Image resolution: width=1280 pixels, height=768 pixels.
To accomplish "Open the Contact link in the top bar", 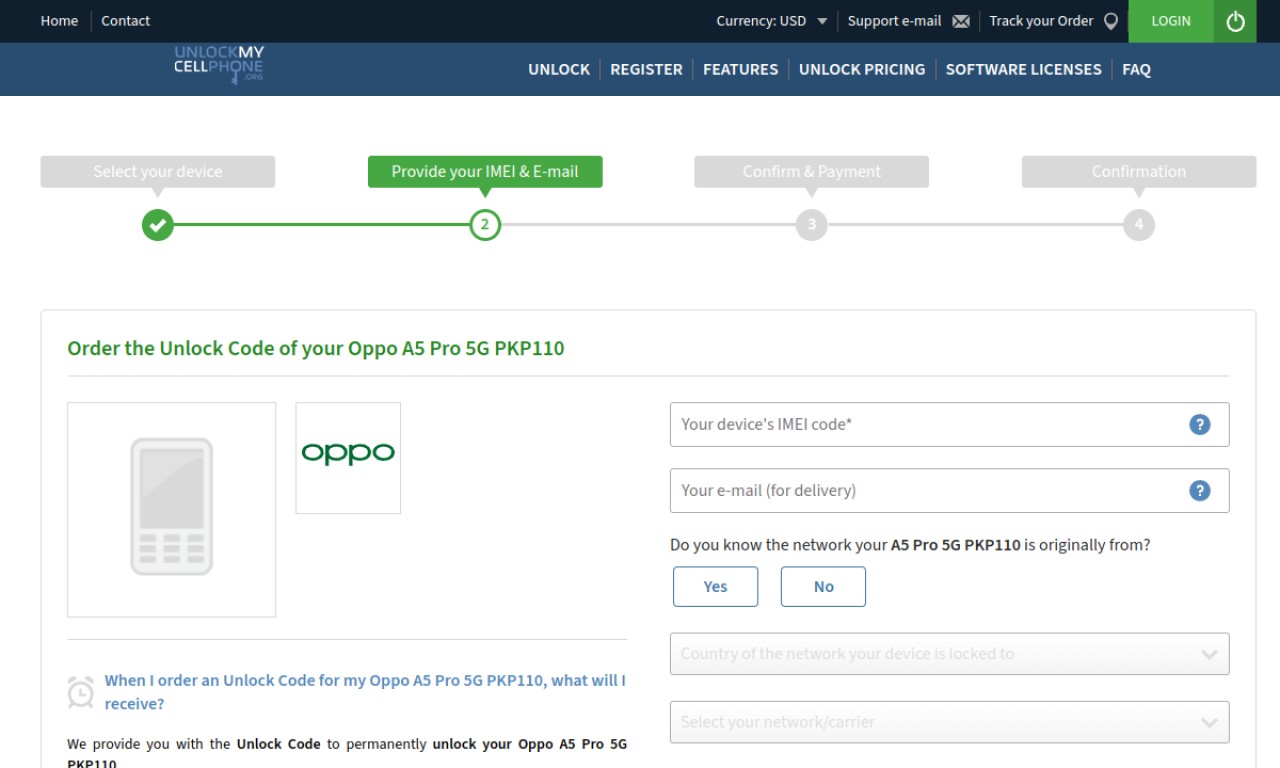I will 126,21.
